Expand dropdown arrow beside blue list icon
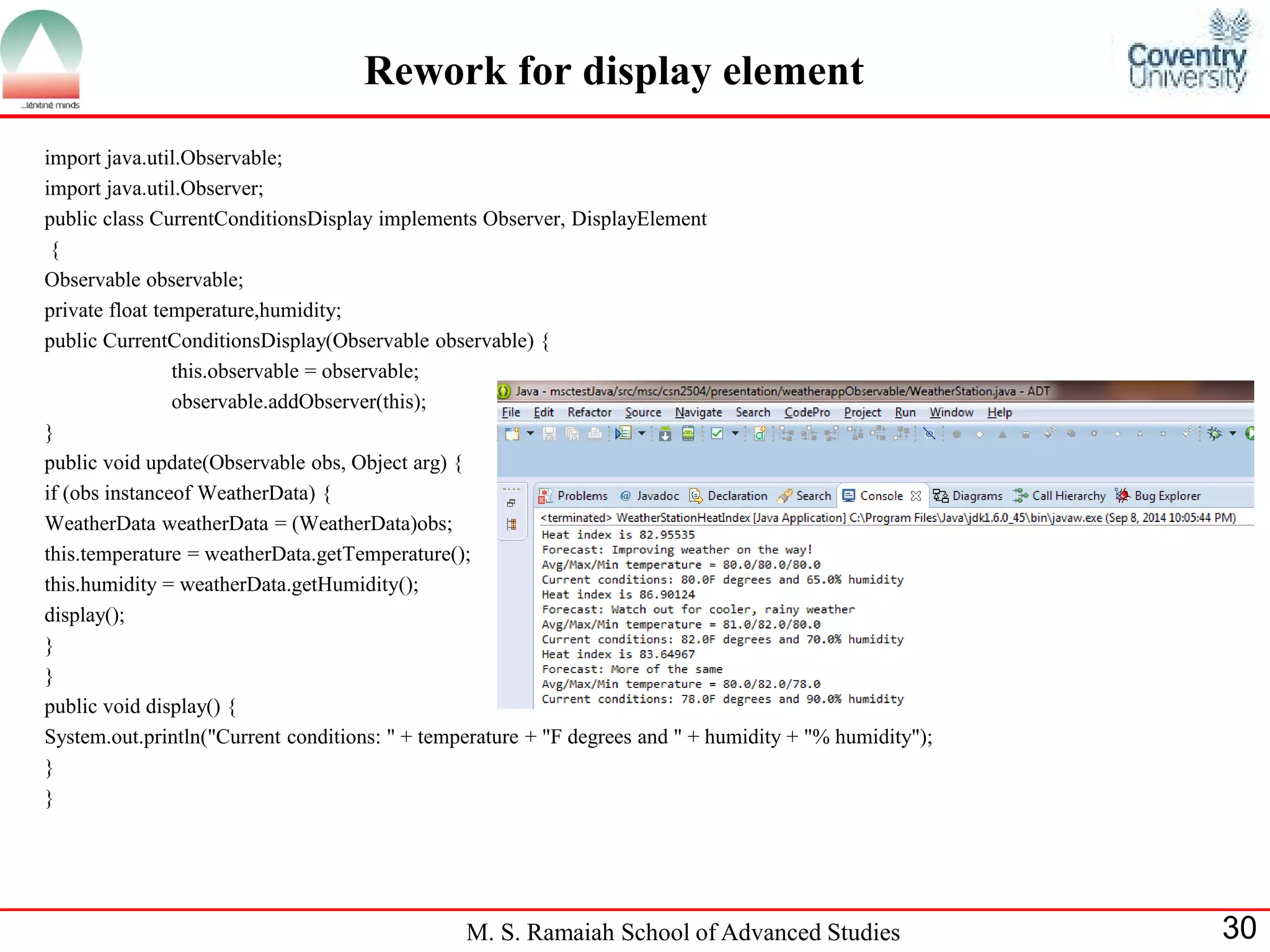This screenshot has width=1270, height=952. (x=642, y=434)
